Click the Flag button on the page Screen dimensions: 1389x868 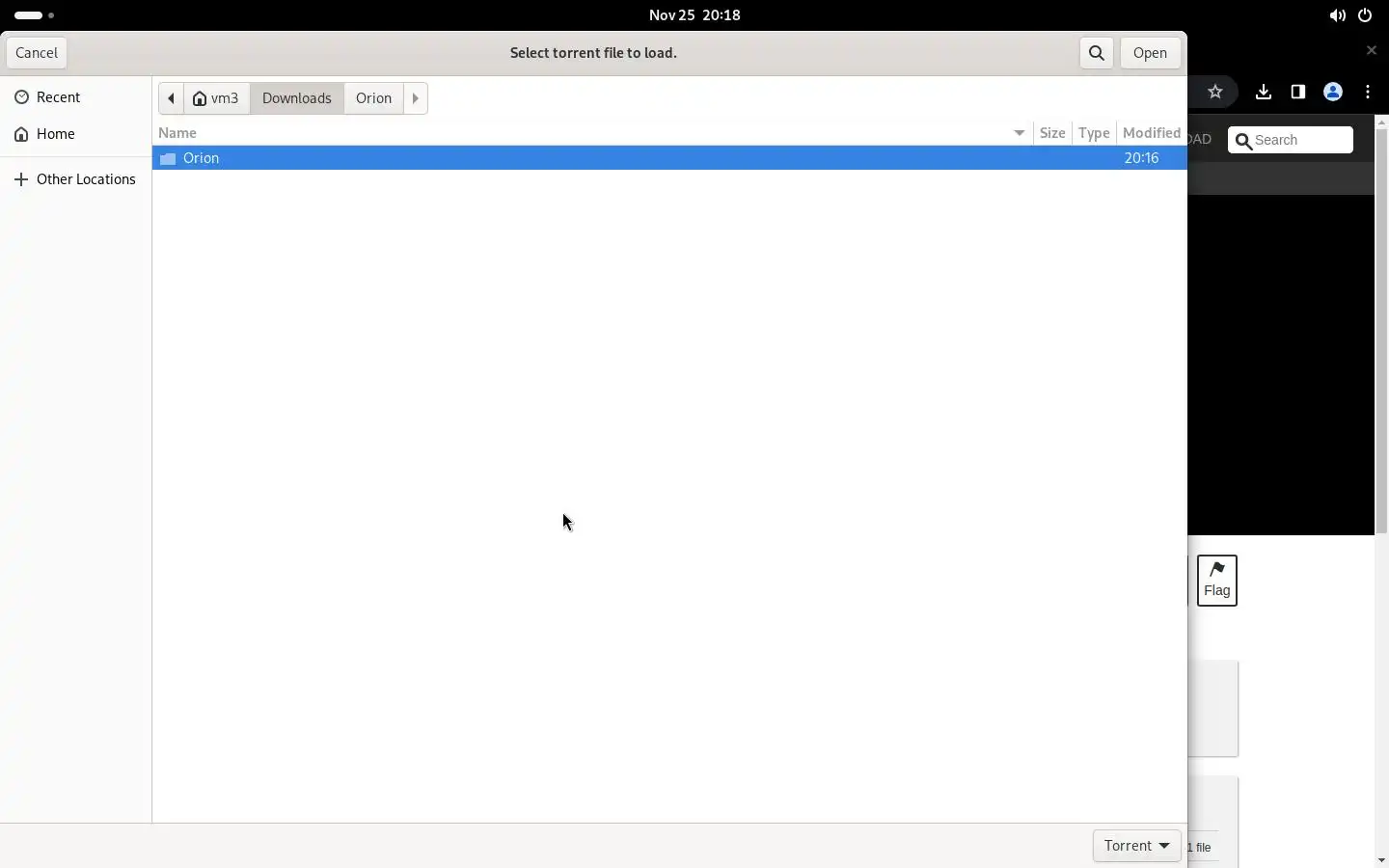point(1217,581)
